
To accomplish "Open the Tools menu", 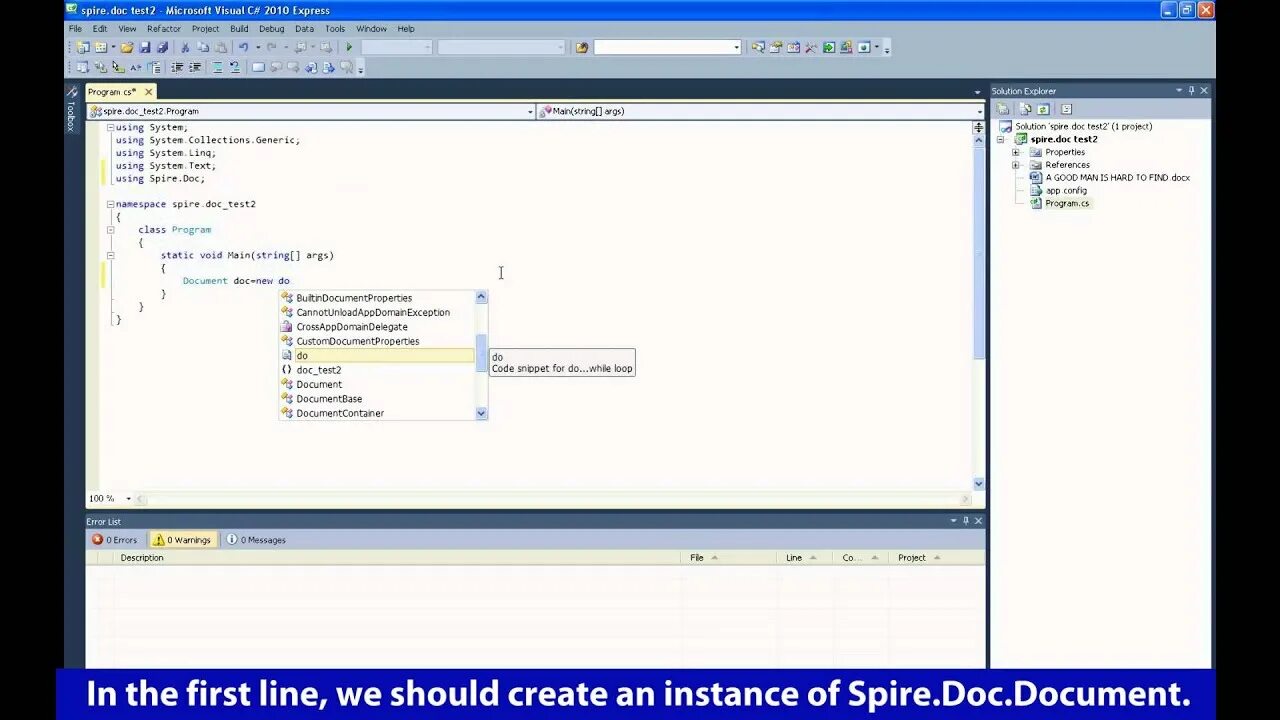I will pos(335,29).
